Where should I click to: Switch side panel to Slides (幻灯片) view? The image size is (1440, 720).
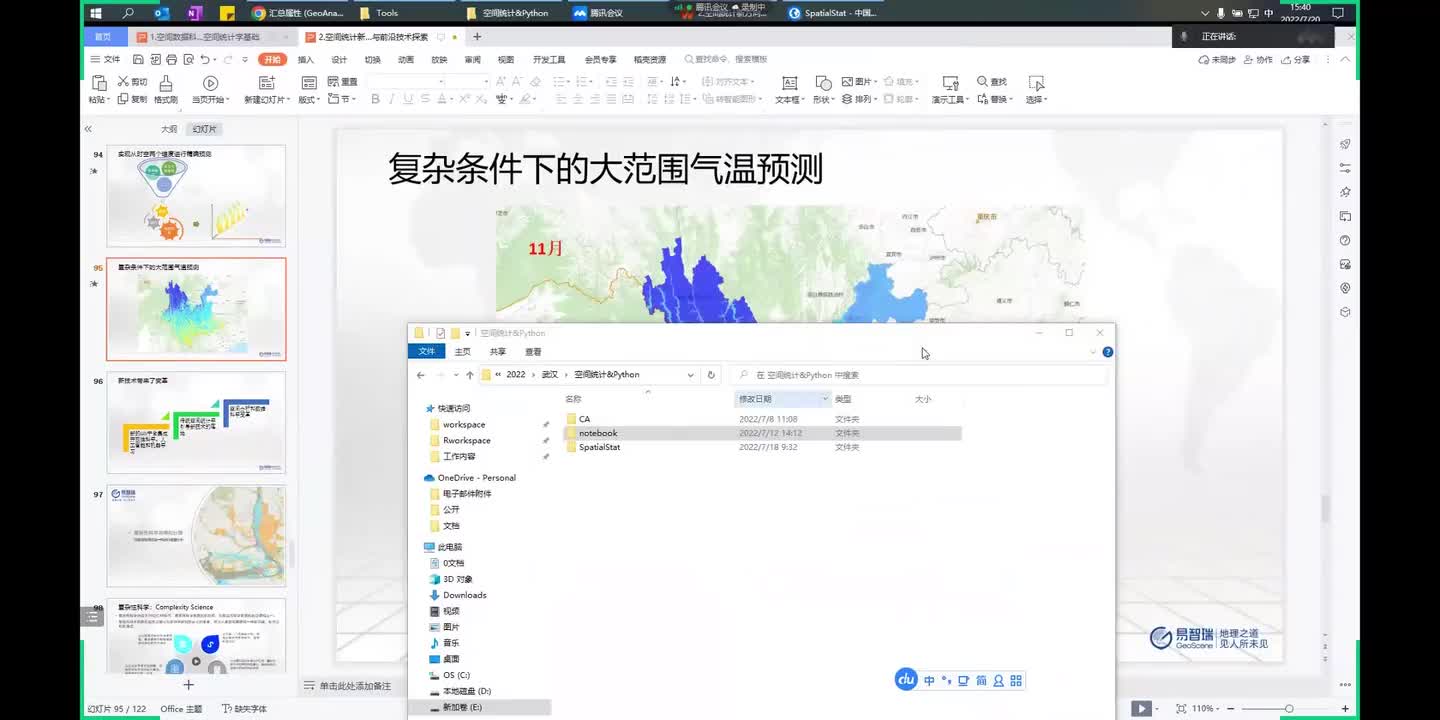[204, 129]
